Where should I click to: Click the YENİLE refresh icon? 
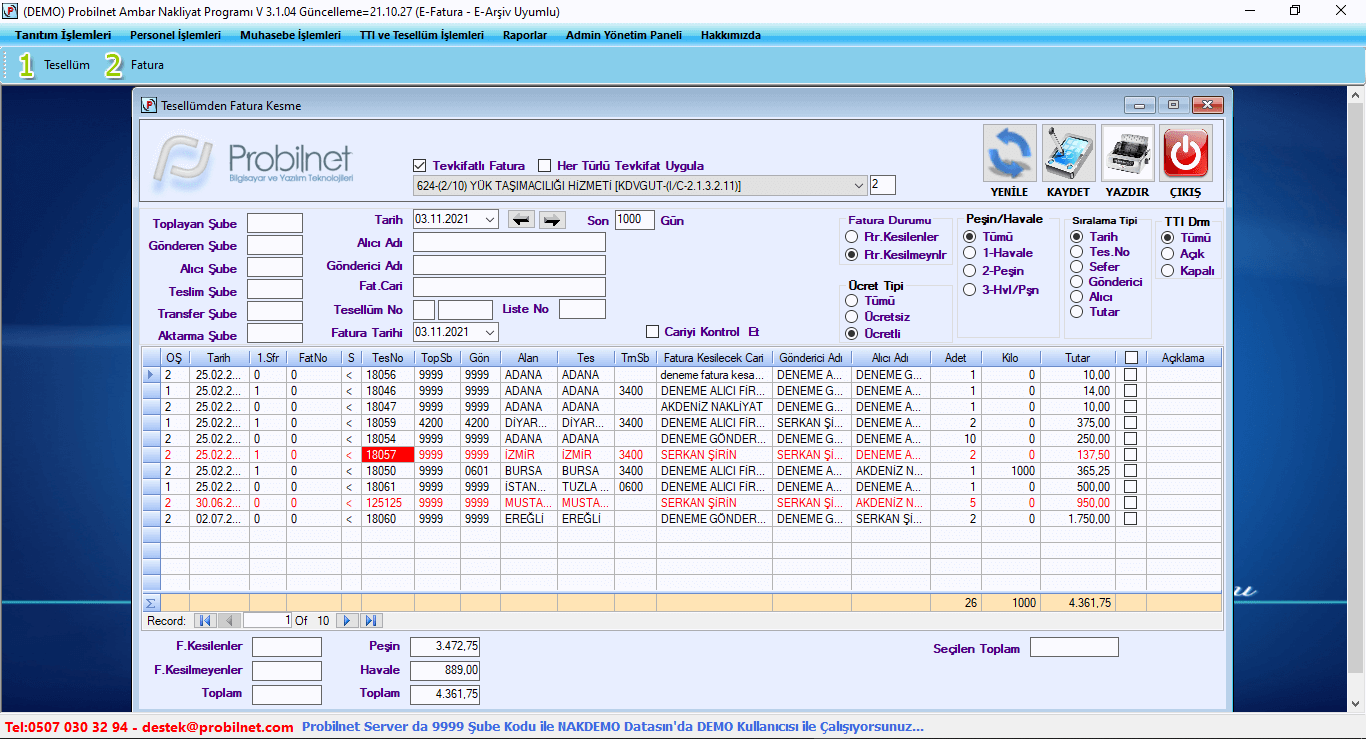[x=1009, y=154]
